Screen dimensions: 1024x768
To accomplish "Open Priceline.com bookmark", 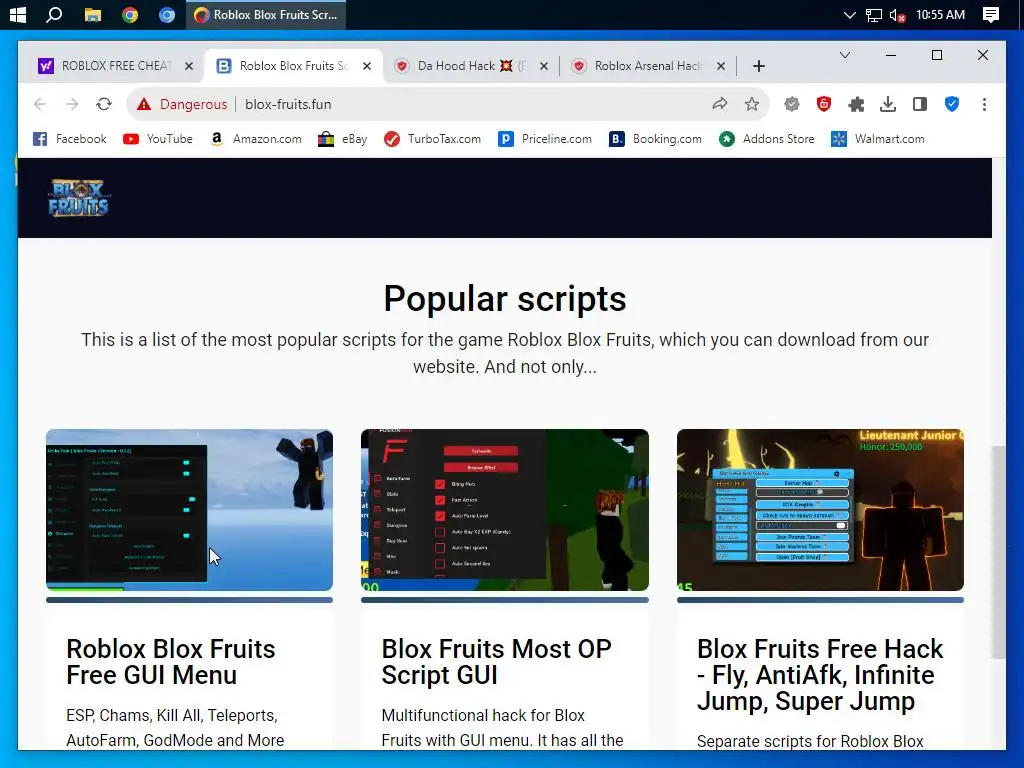I will (x=545, y=139).
